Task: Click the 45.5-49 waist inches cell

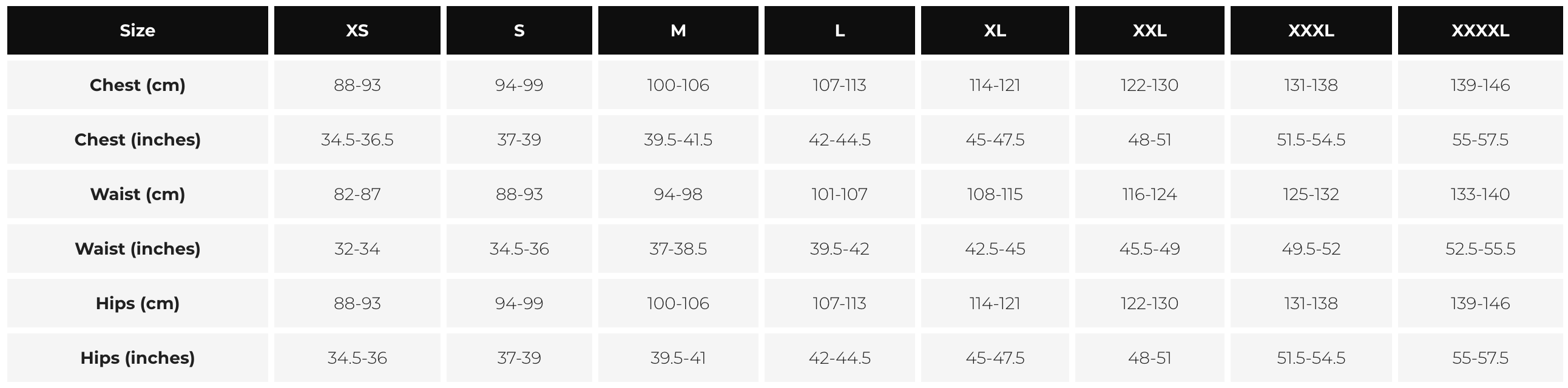Action: (x=1149, y=249)
